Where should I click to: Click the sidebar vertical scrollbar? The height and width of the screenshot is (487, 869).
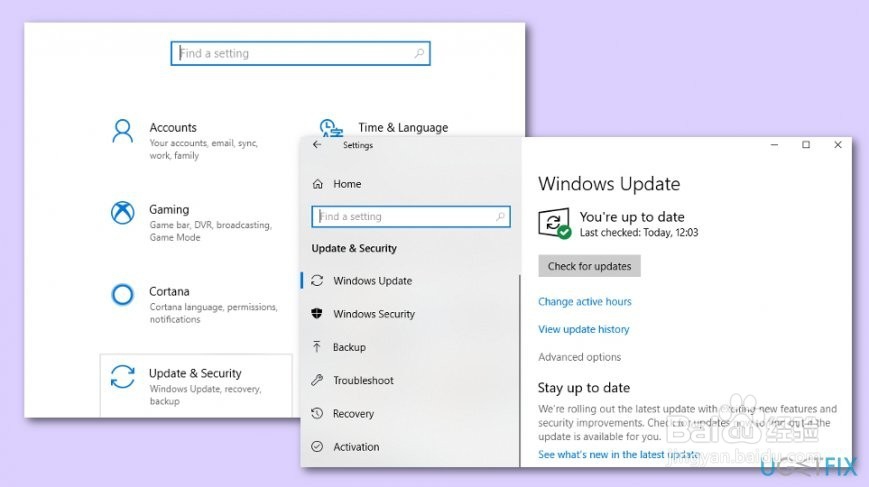[x=519, y=370]
